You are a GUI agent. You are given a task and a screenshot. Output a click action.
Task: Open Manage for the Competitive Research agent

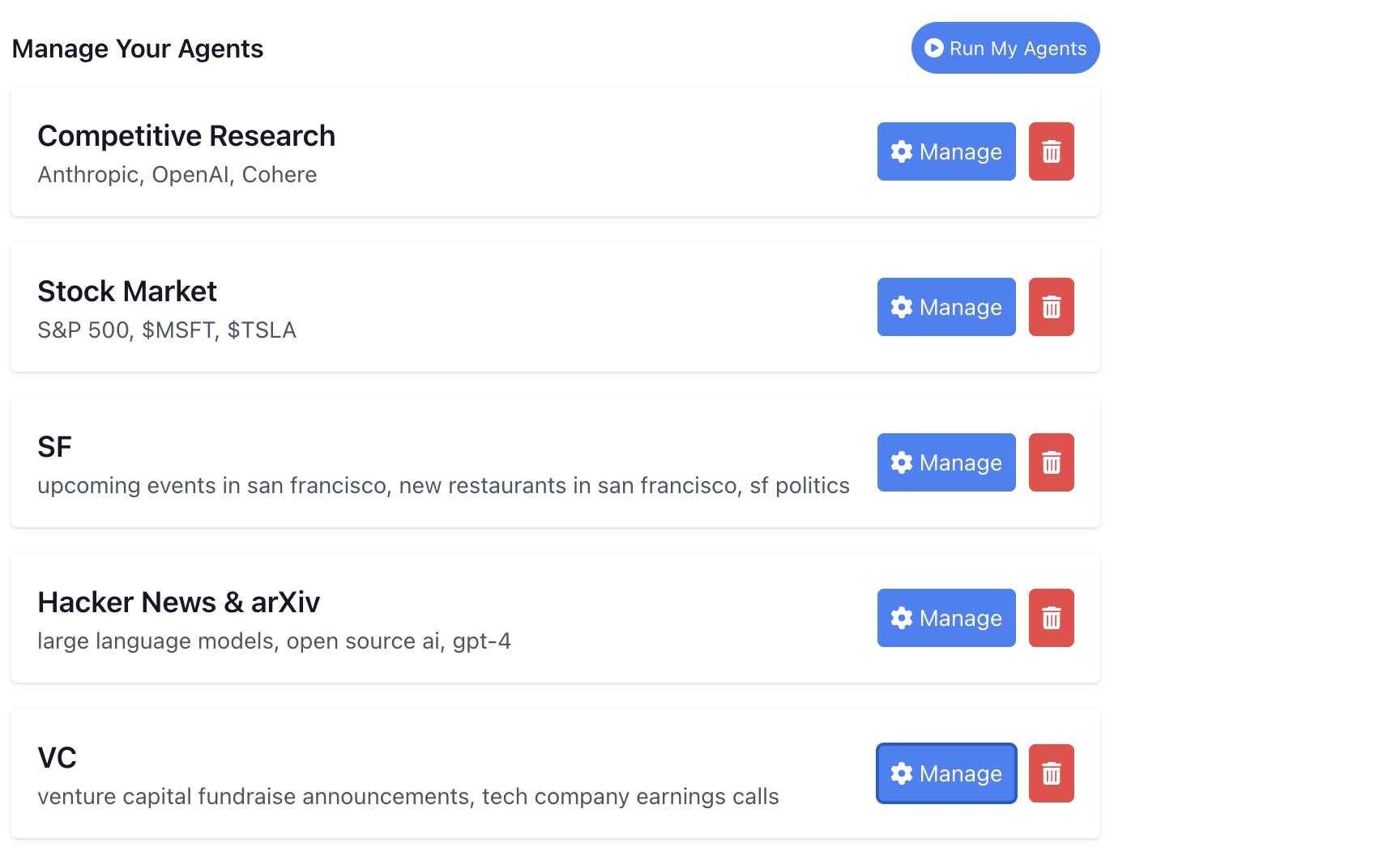pos(945,151)
